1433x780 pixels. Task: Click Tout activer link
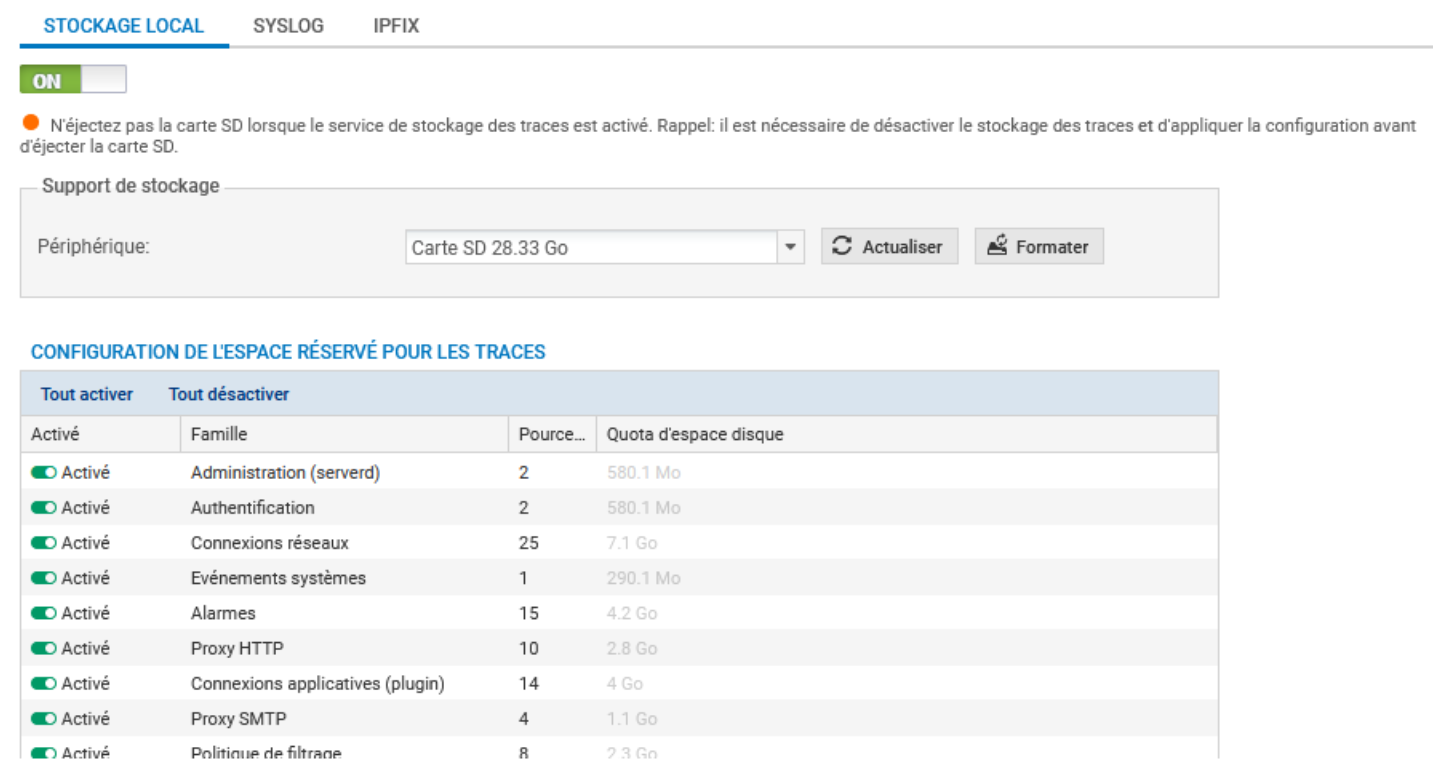[x=86, y=394]
